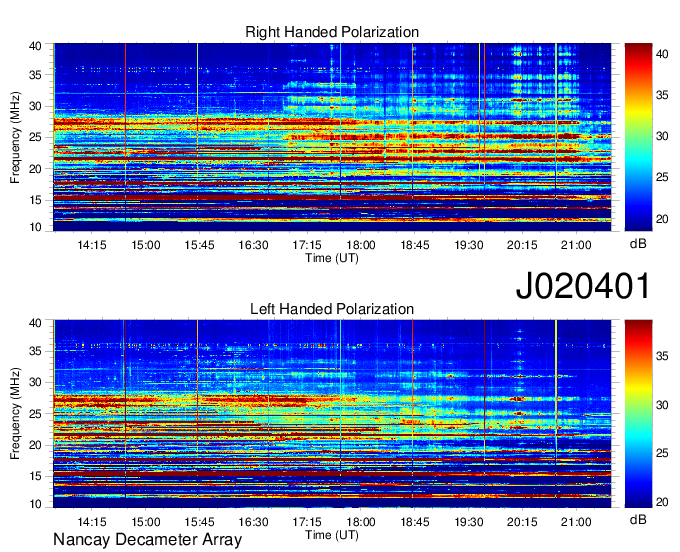
Task: Click the 30 MHz tick of Right Handed plot
Action: (x=35, y=106)
